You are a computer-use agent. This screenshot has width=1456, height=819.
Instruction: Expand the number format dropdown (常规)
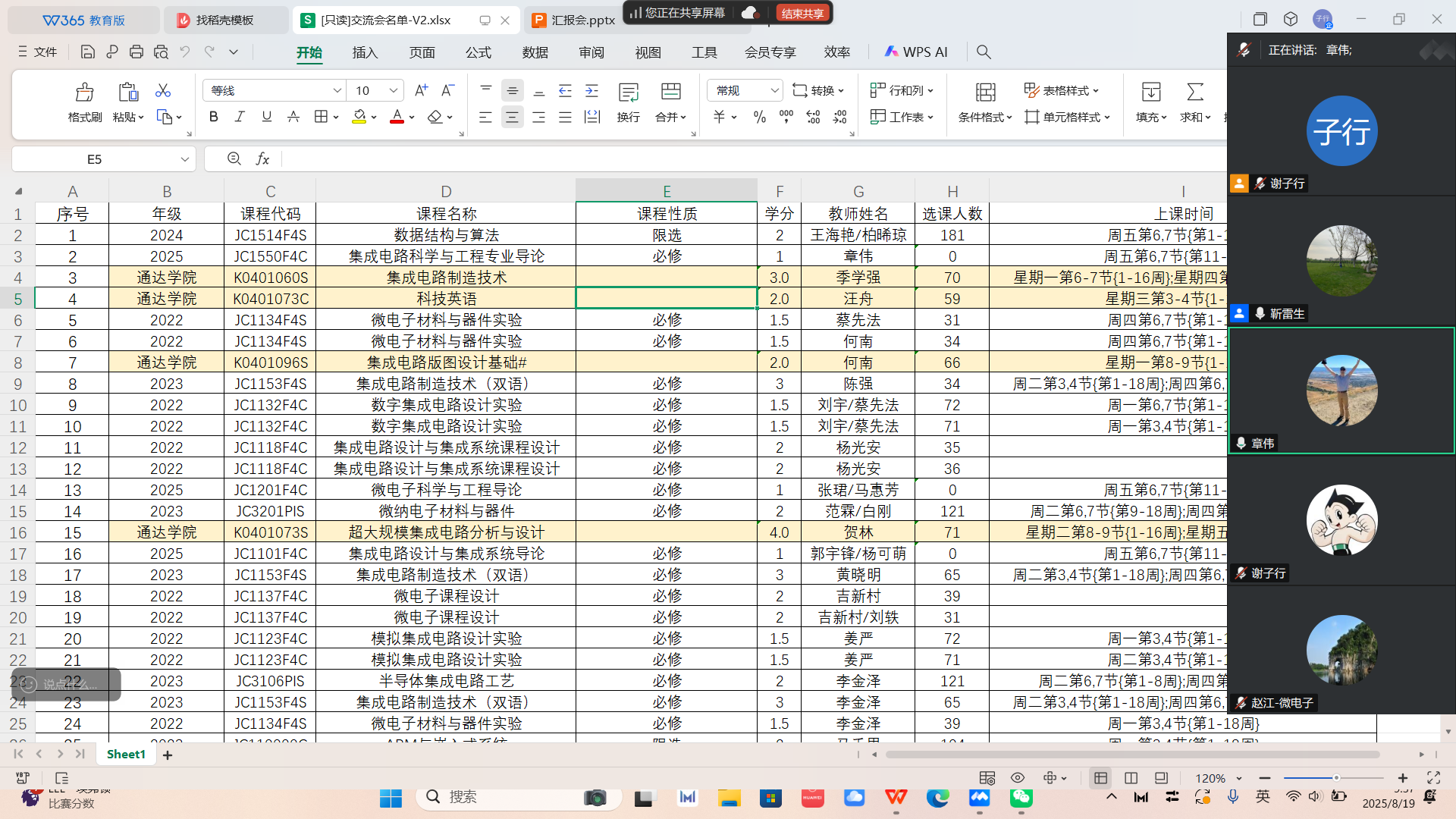(774, 90)
